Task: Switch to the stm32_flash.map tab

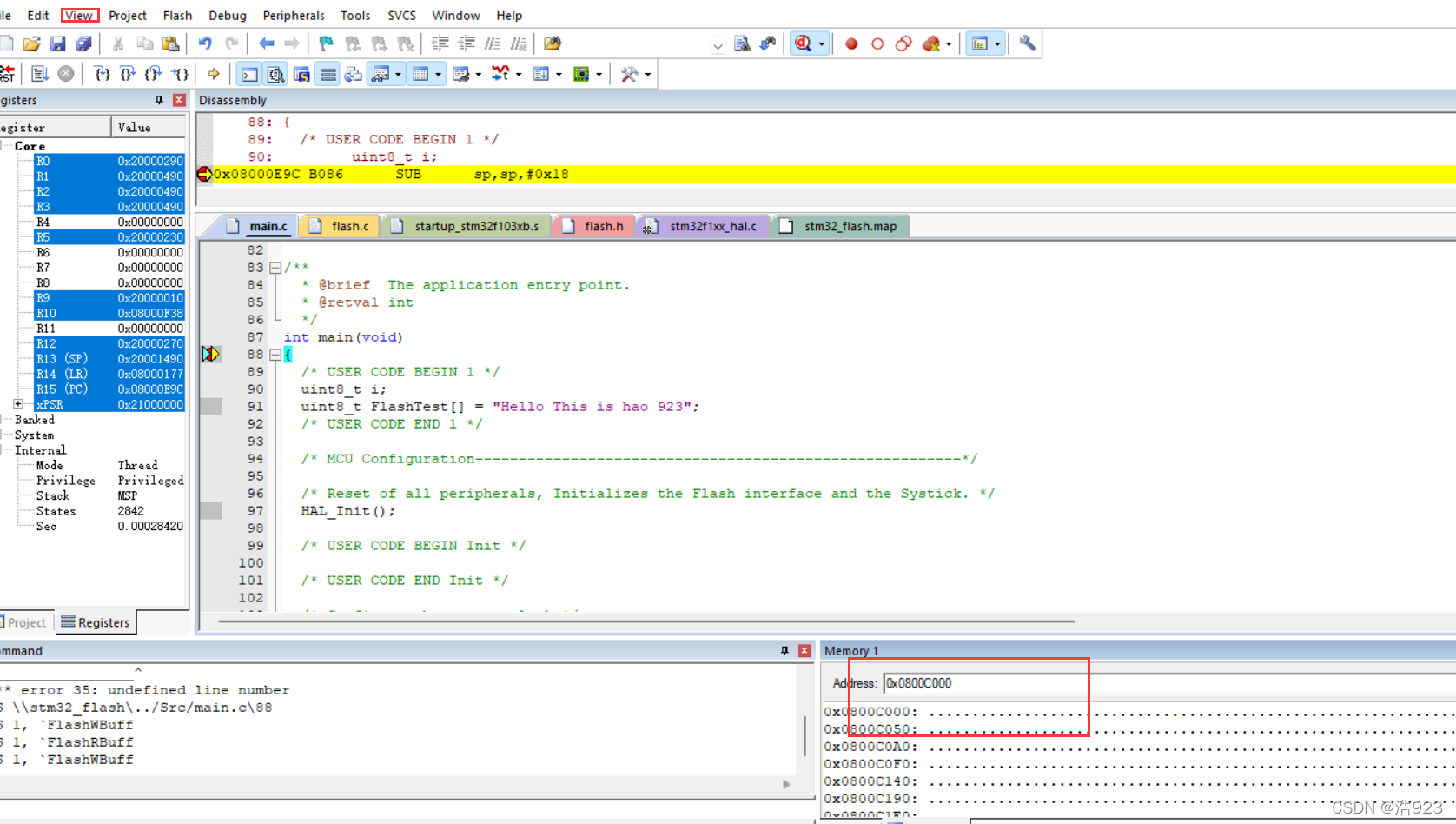Action: point(840,226)
